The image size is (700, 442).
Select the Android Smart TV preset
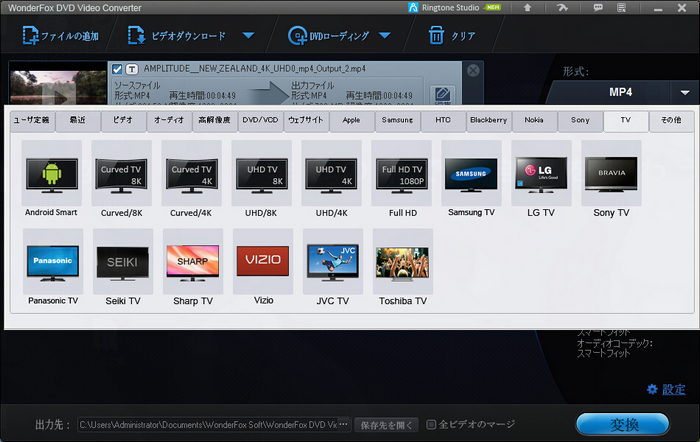point(52,179)
